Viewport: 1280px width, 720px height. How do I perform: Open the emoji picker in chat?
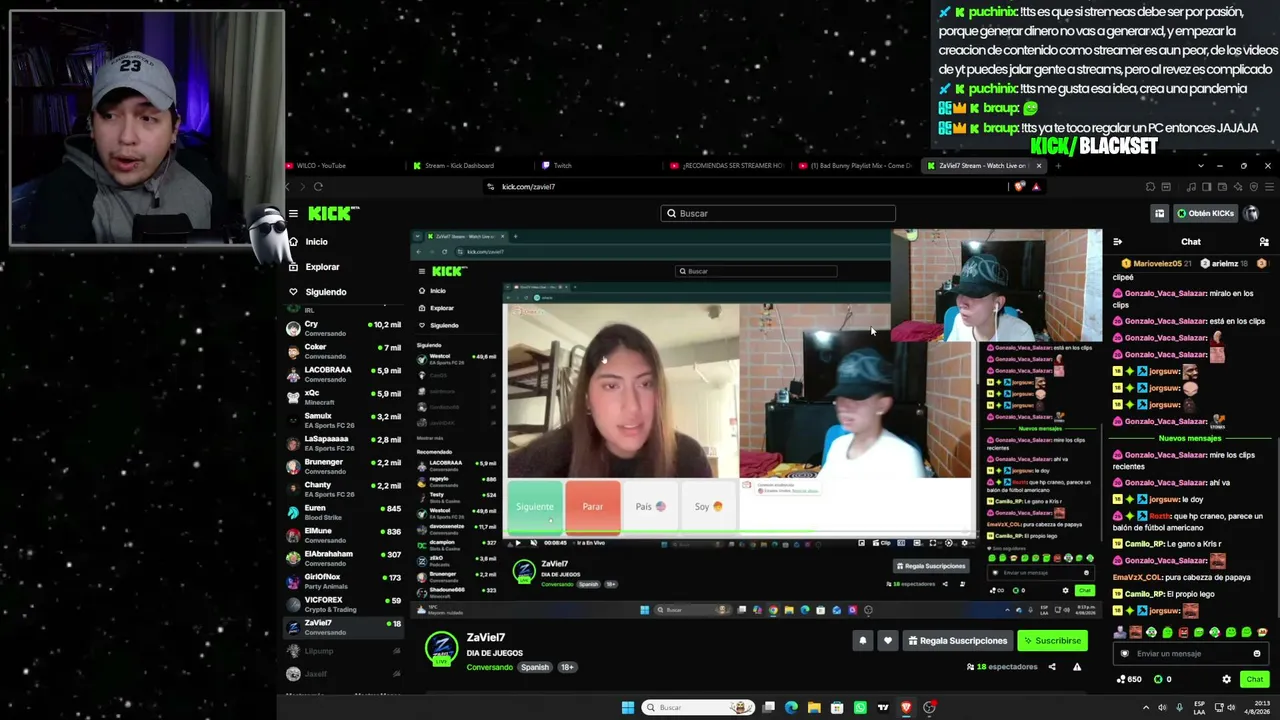pos(1257,654)
